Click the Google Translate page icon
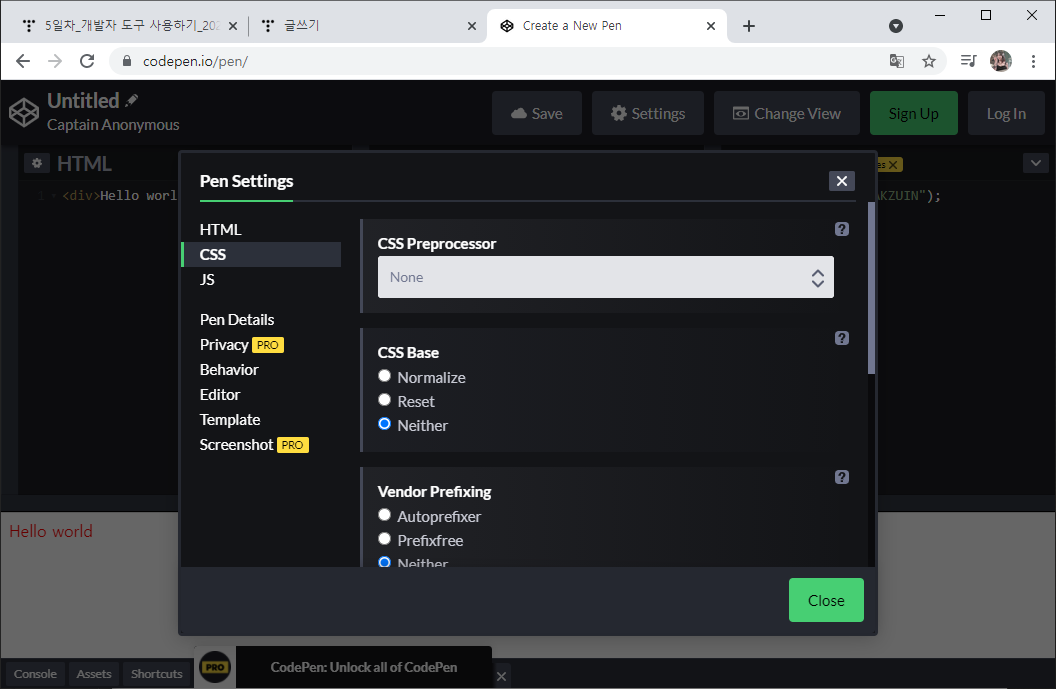Image resolution: width=1056 pixels, height=689 pixels. pos(896,61)
